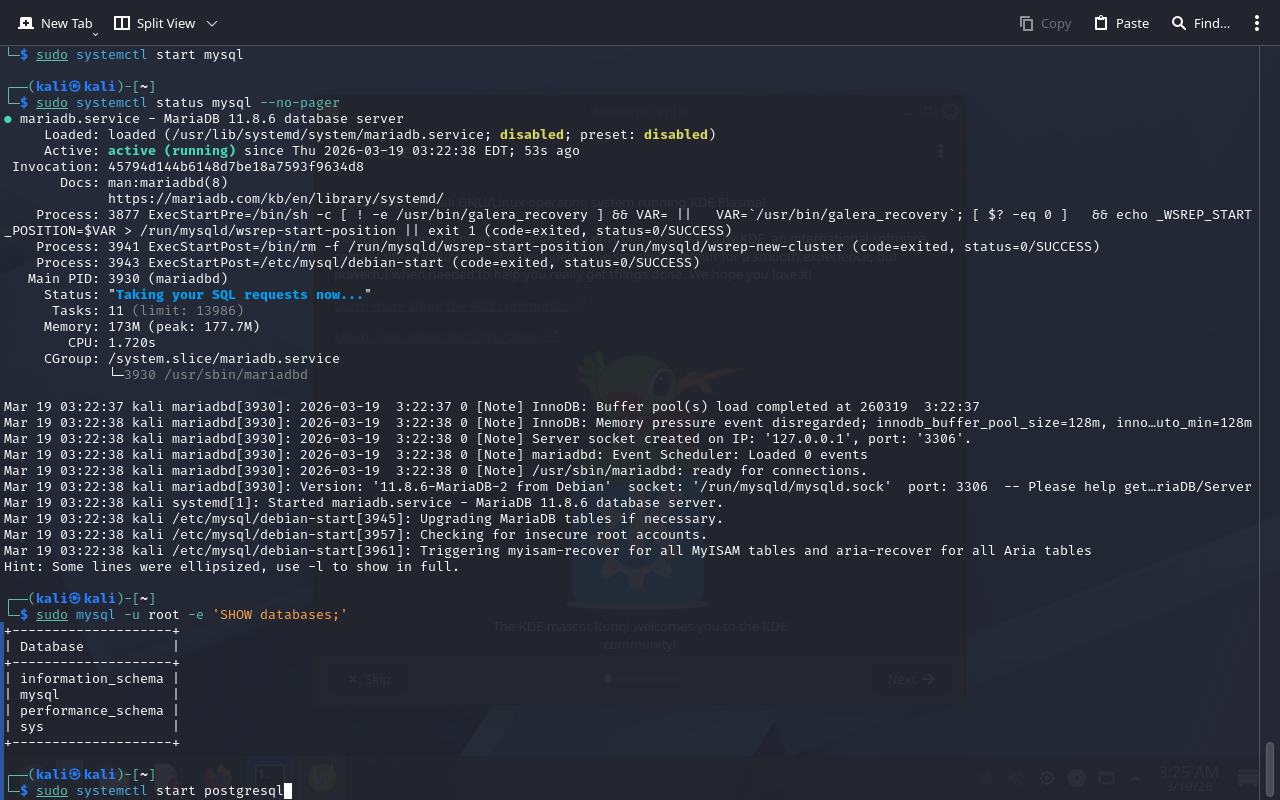Open the three-dot hamburger menu
This screenshot has width=1280, height=800.
[x=1257, y=23]
